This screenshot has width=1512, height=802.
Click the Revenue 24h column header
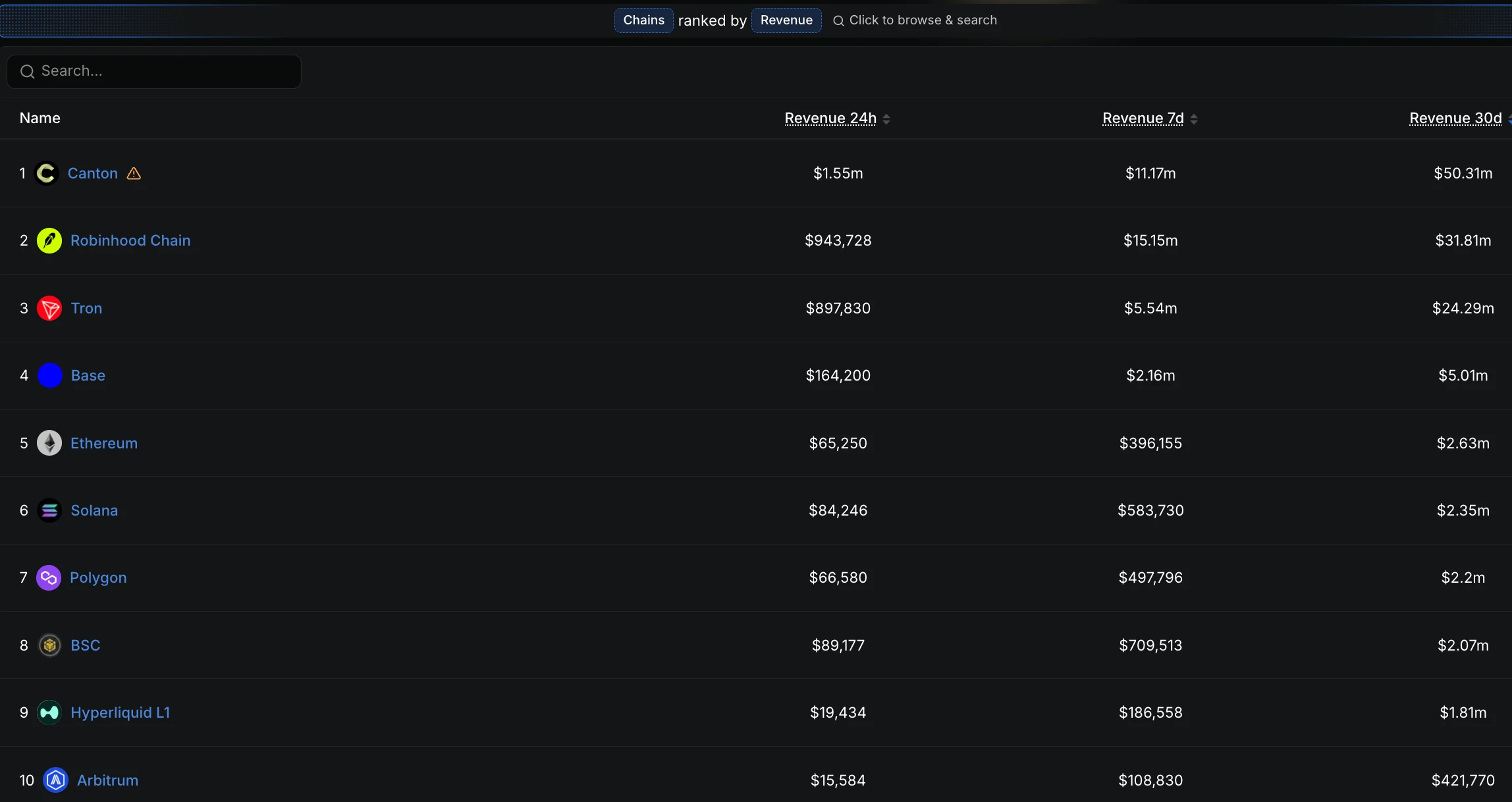click(830, 118)
